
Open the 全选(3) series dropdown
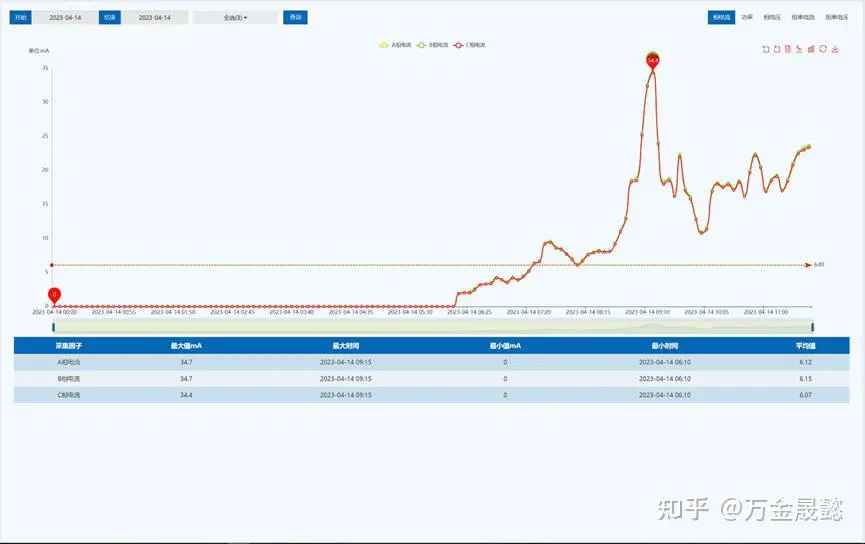(x=235, y=18)
